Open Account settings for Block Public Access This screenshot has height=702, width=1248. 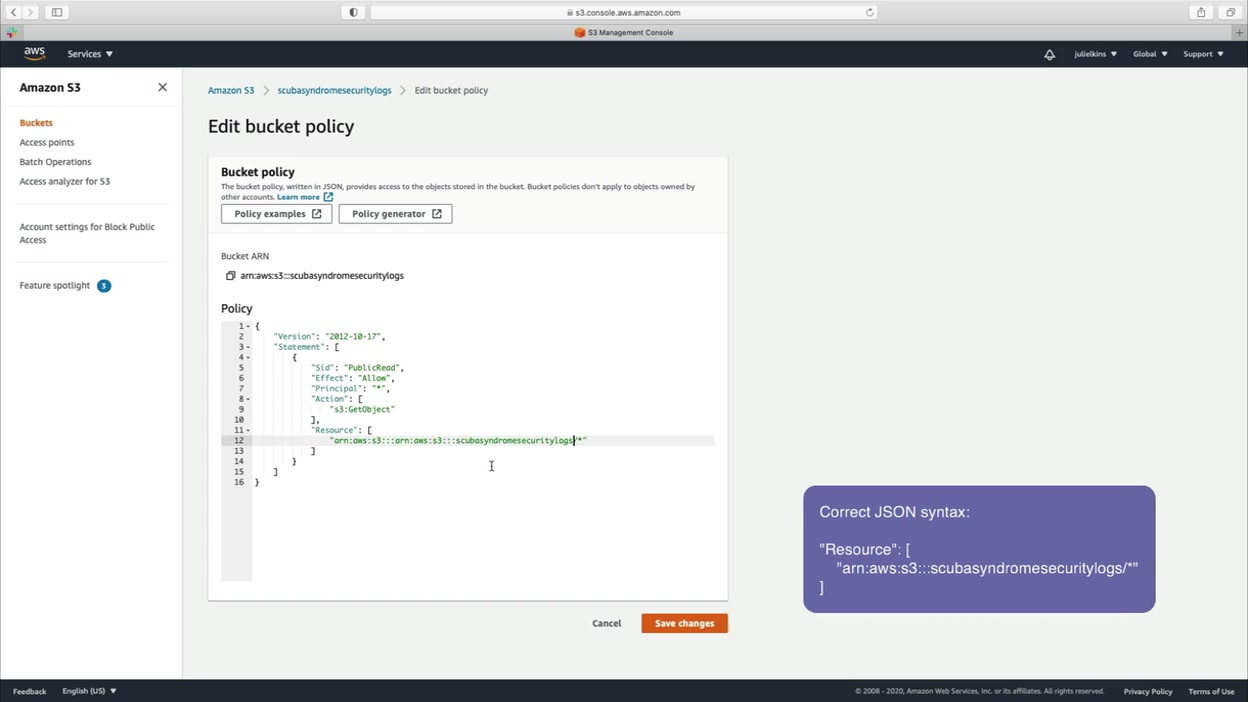[87, 233]
